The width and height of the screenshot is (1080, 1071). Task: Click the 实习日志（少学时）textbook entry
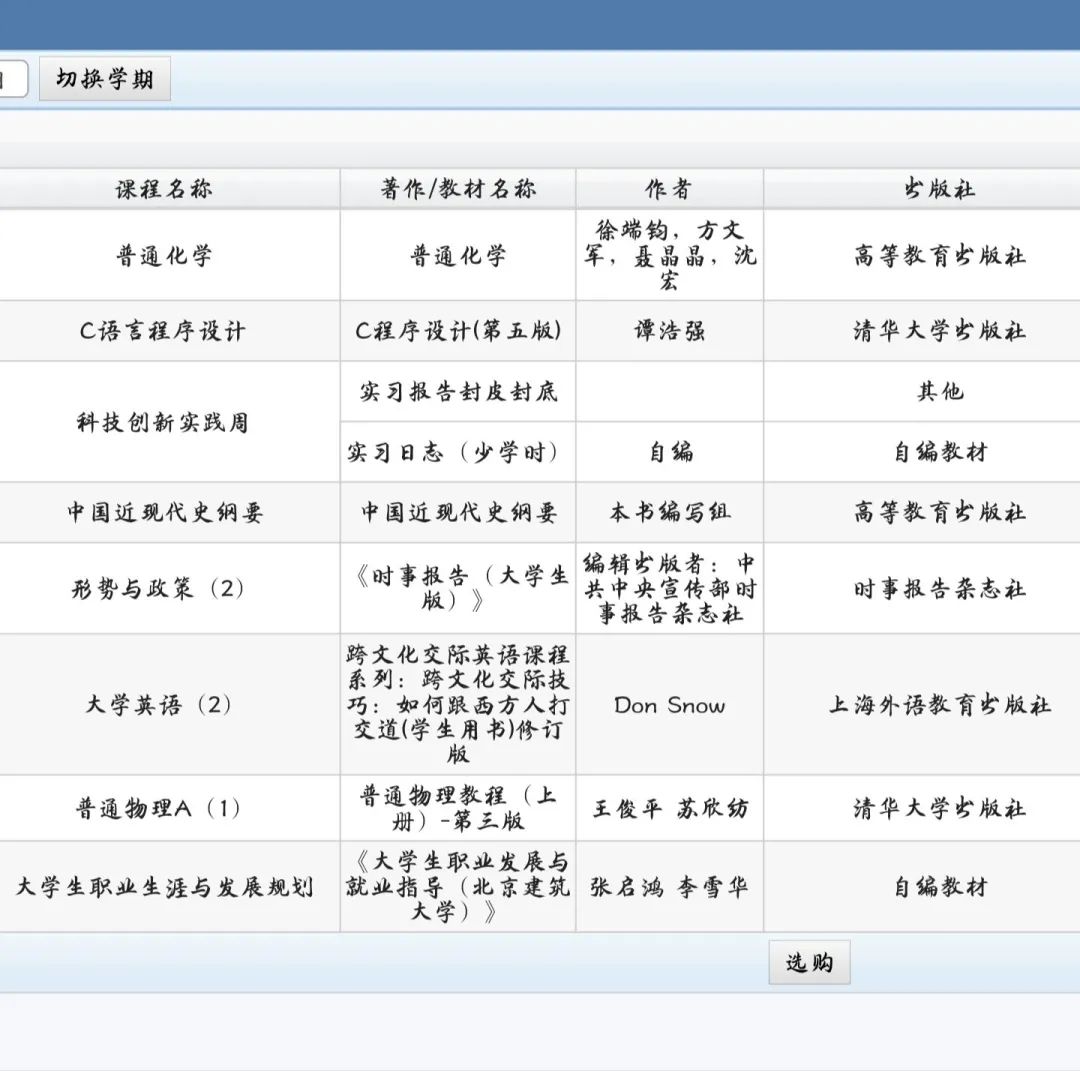click(458, 451)
